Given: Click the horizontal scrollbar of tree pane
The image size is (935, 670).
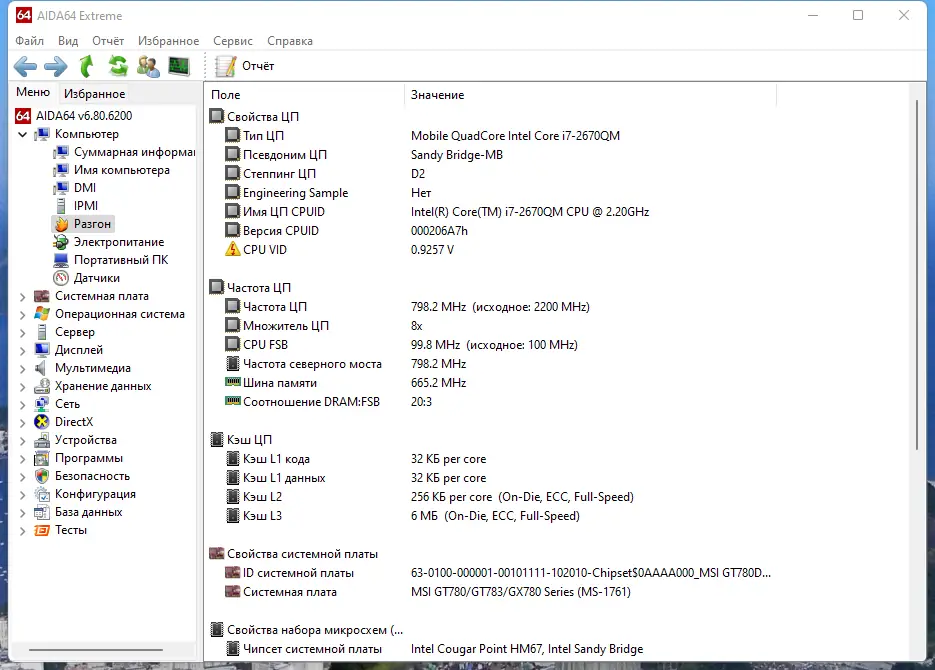Looking at the screenshot, I should (x=95, y=650).
